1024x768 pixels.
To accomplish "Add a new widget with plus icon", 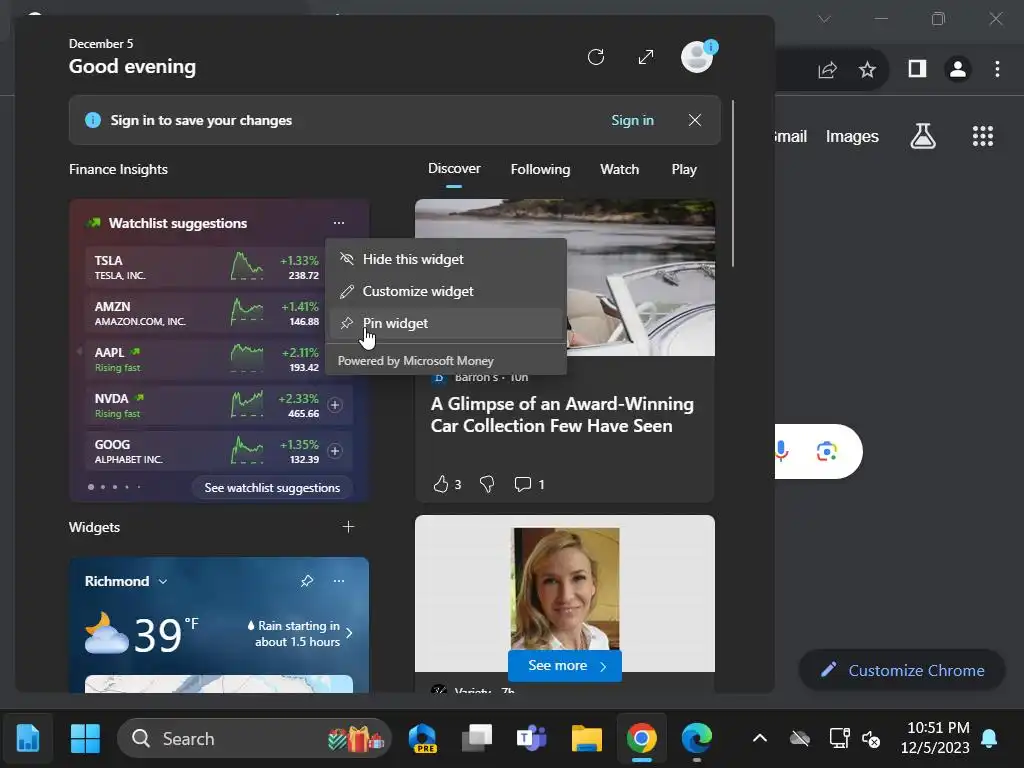I will (348, 527).
